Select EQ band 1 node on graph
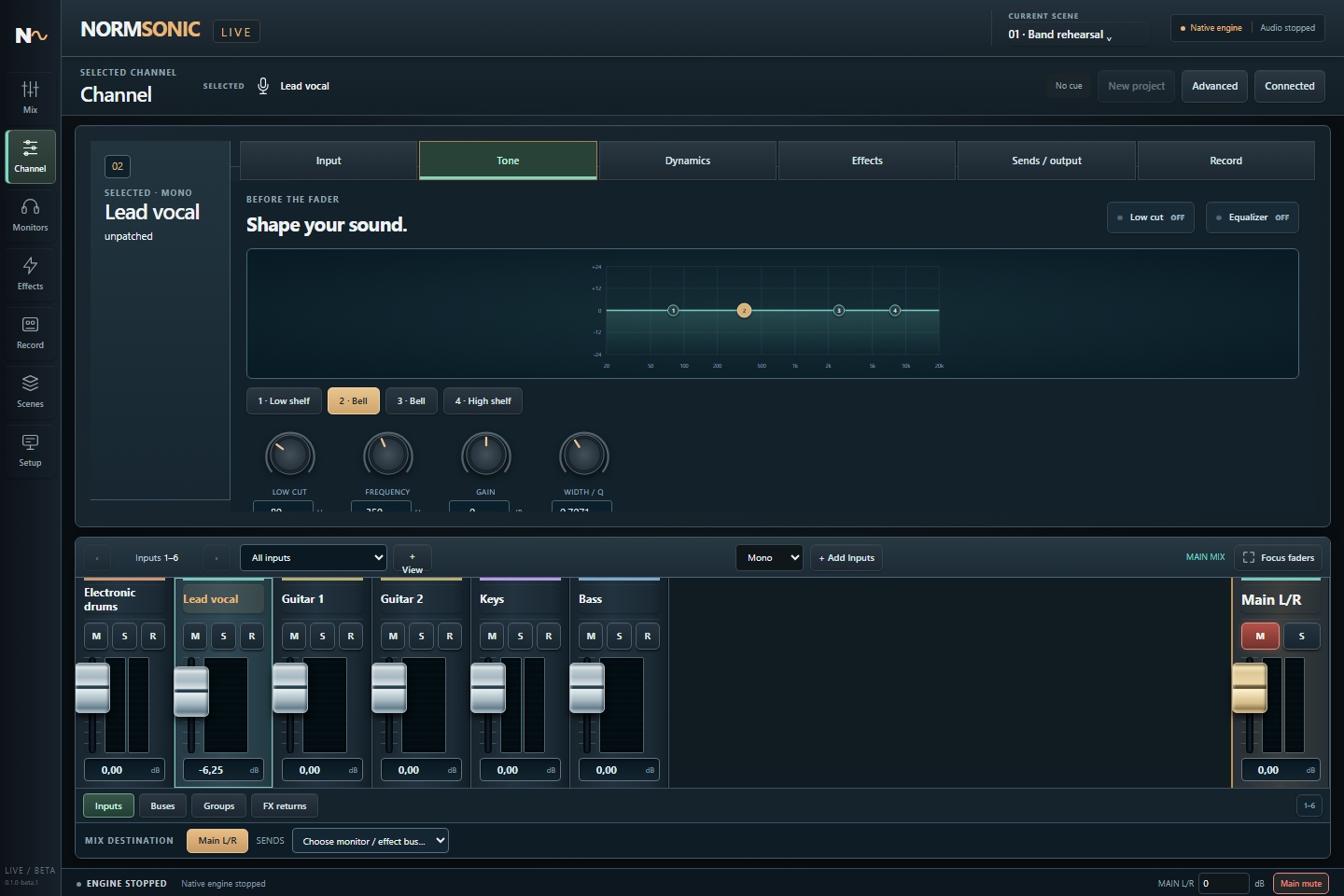The image size is (1344, 896). click(673, 310)
